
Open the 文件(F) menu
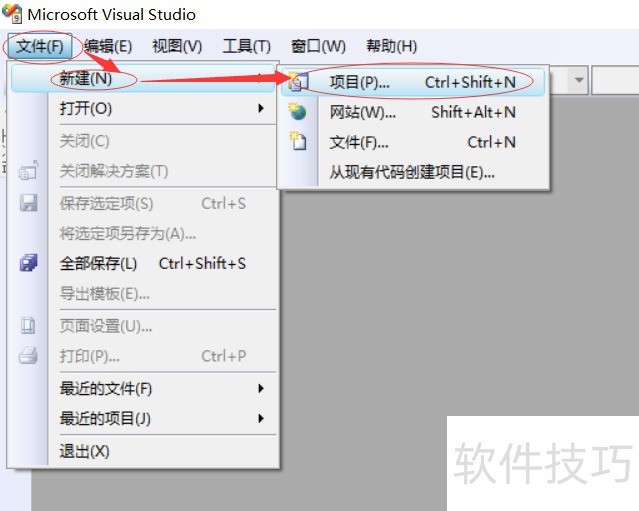coord(40,46)
